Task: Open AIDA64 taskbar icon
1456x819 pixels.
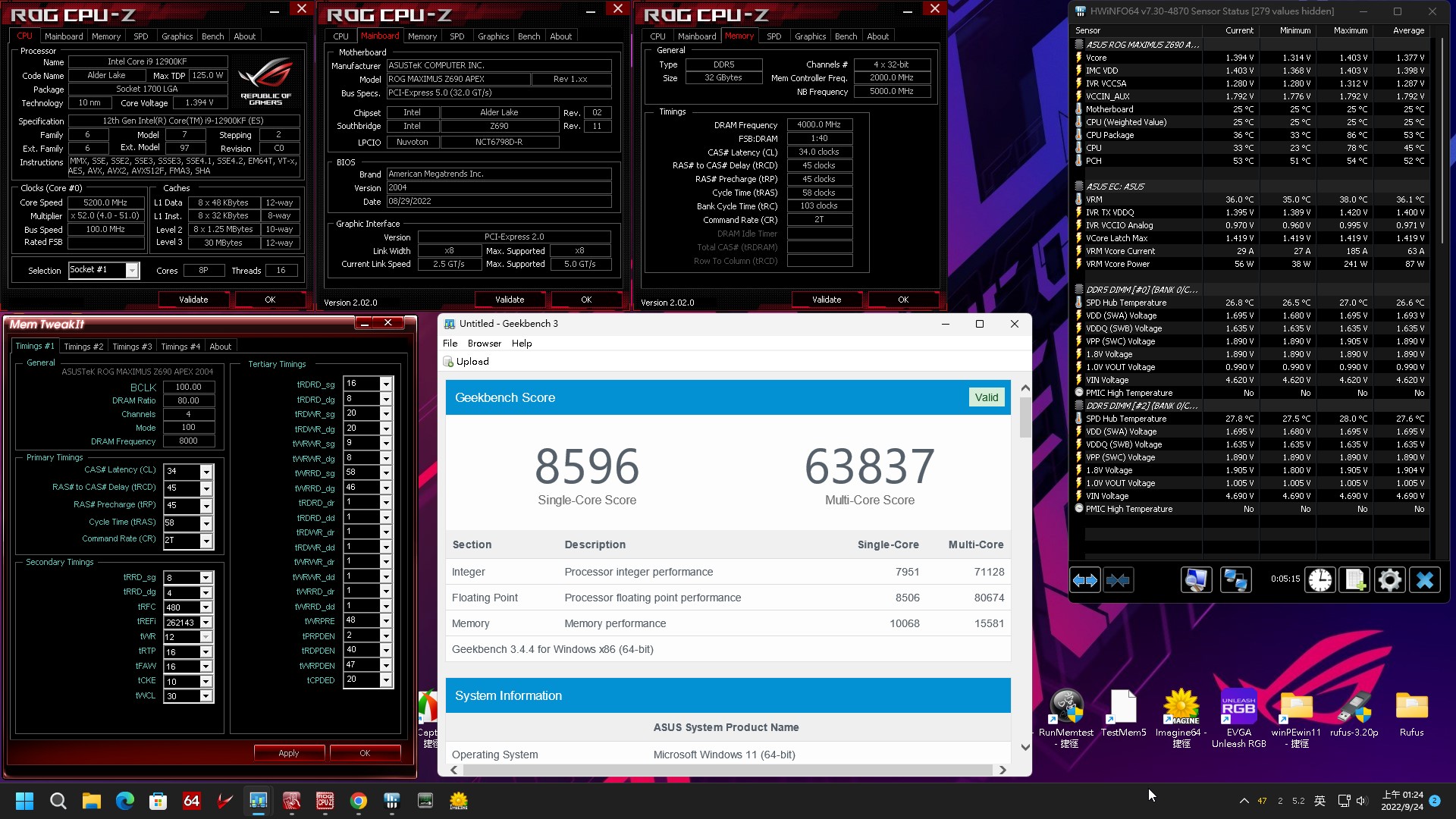Action: click(x=192, y=801)
